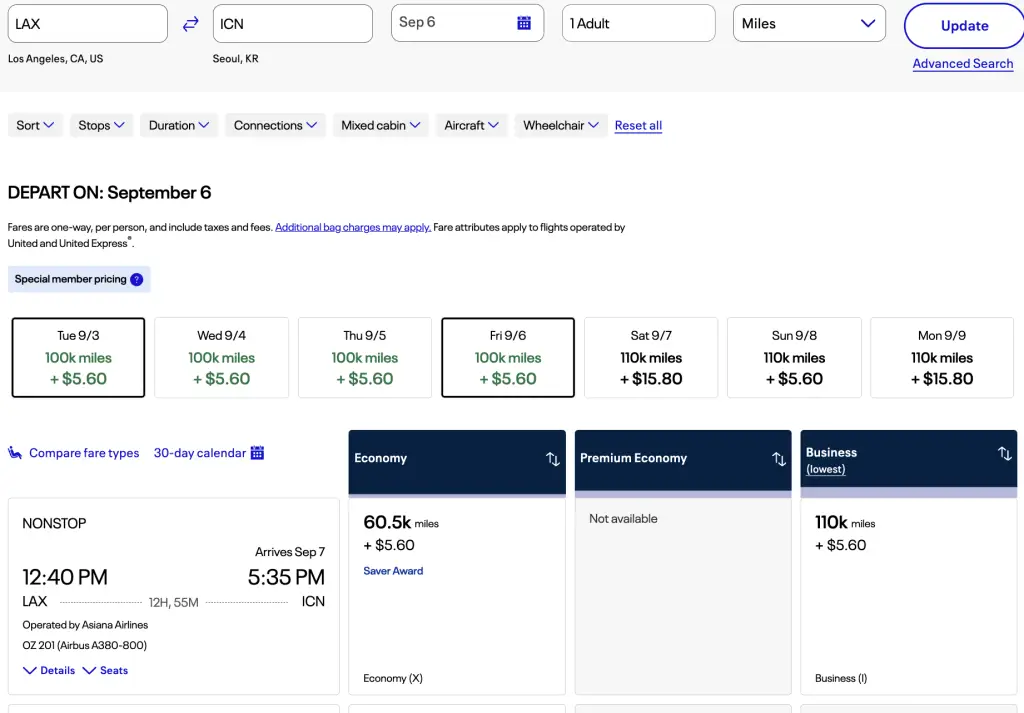Open the Advanced Search link
Viewport: 1024px width, 713px height.
tap(962, 63)
